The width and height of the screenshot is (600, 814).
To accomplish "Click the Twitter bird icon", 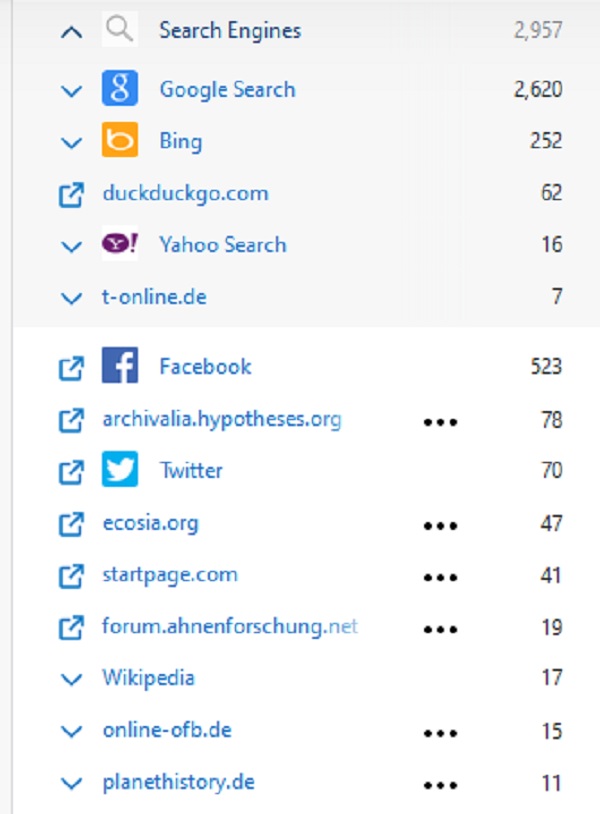I will [119, 470].
